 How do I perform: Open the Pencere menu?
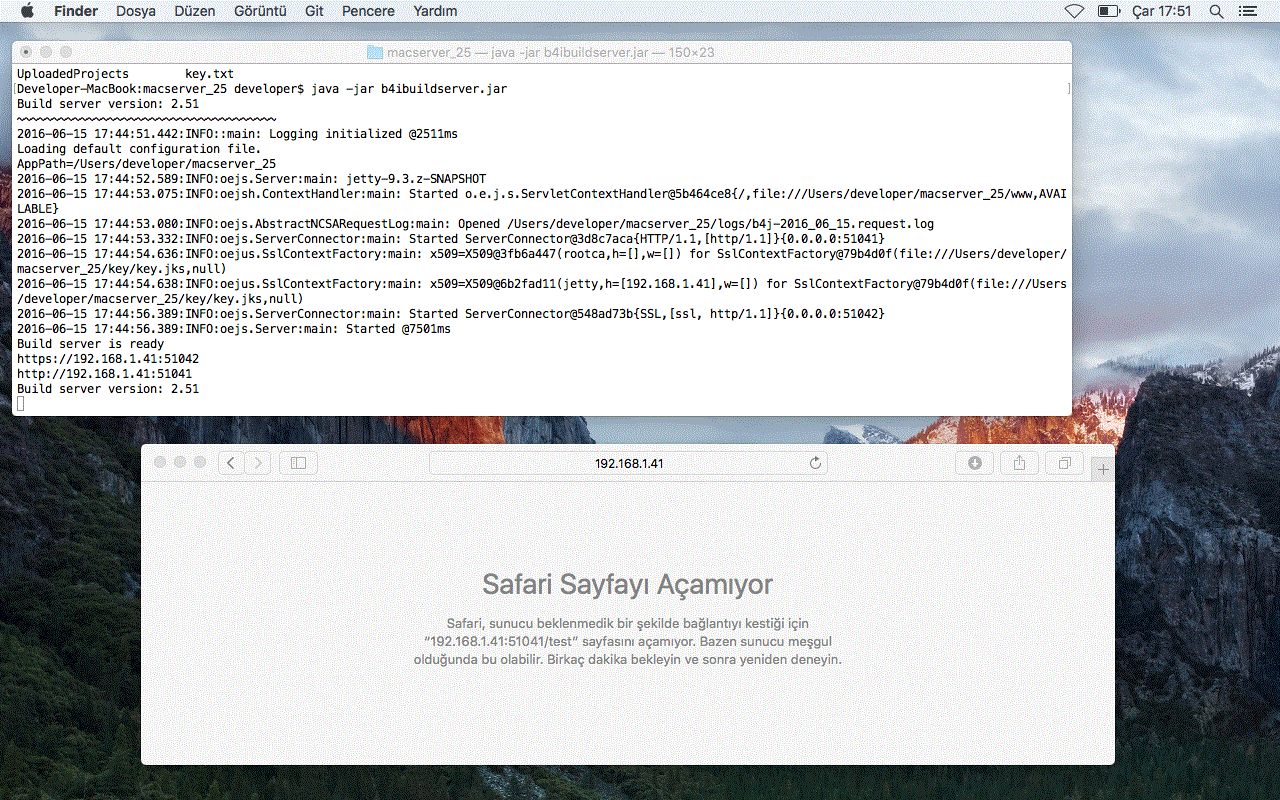click(x=368, y=11)
